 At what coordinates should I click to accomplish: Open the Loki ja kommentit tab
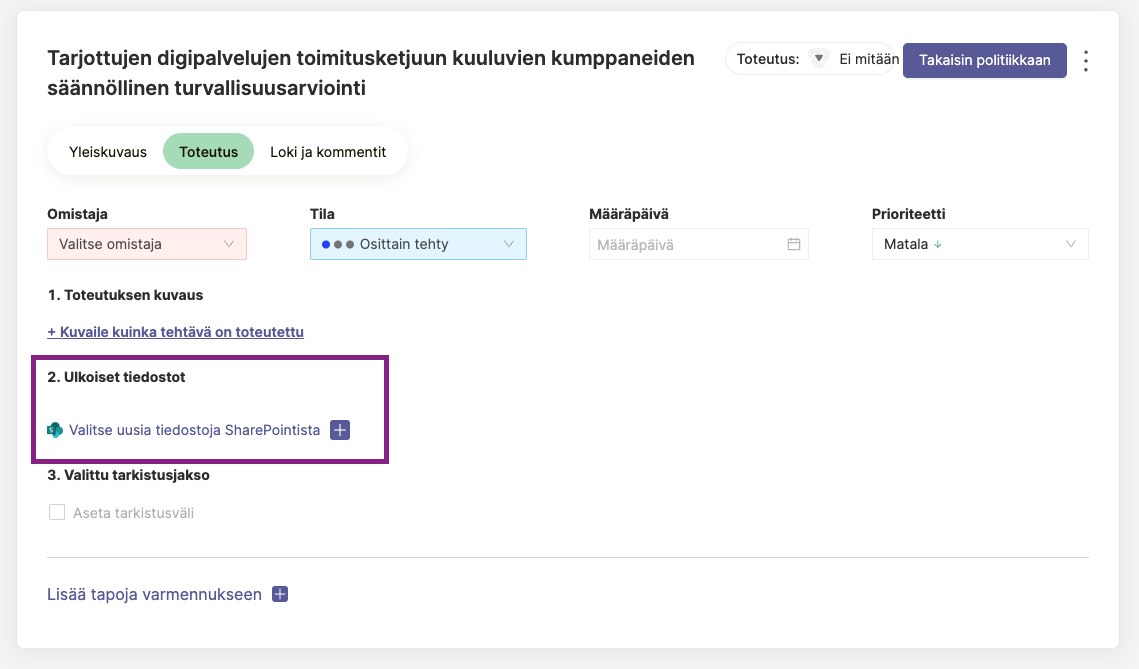point(328,152)
